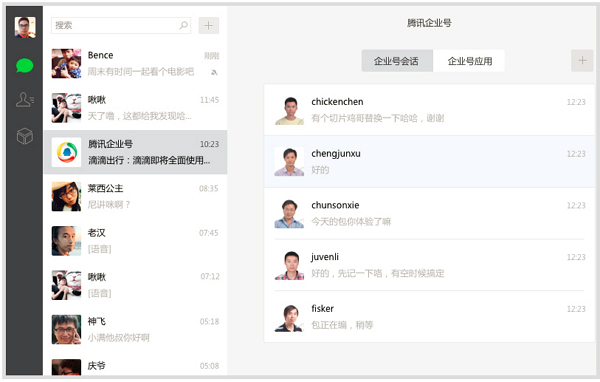The height and width of the screenshot is (382, 600).
Task: Click chunsonxie's avatar photo
Action: click(289, 214)
